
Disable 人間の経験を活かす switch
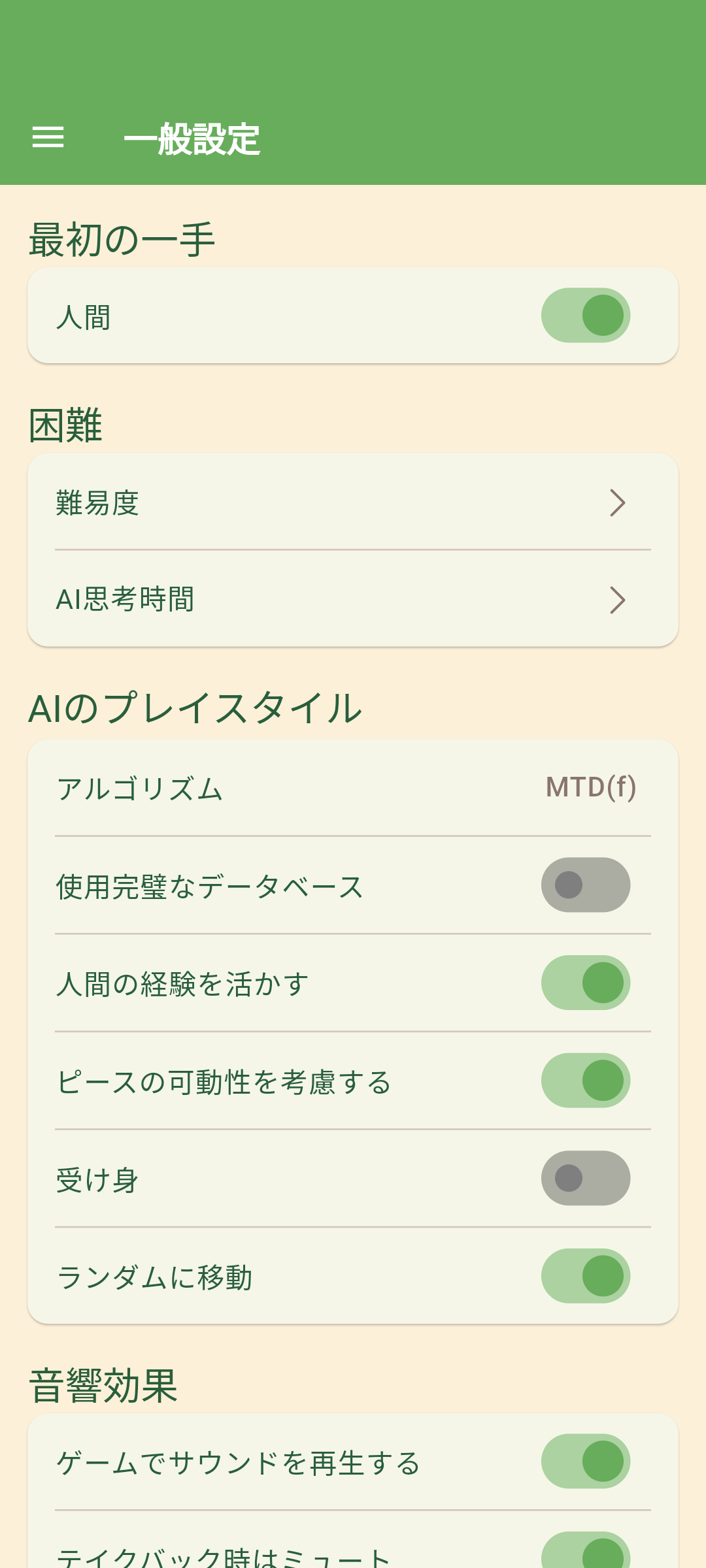tap(585, 983)
